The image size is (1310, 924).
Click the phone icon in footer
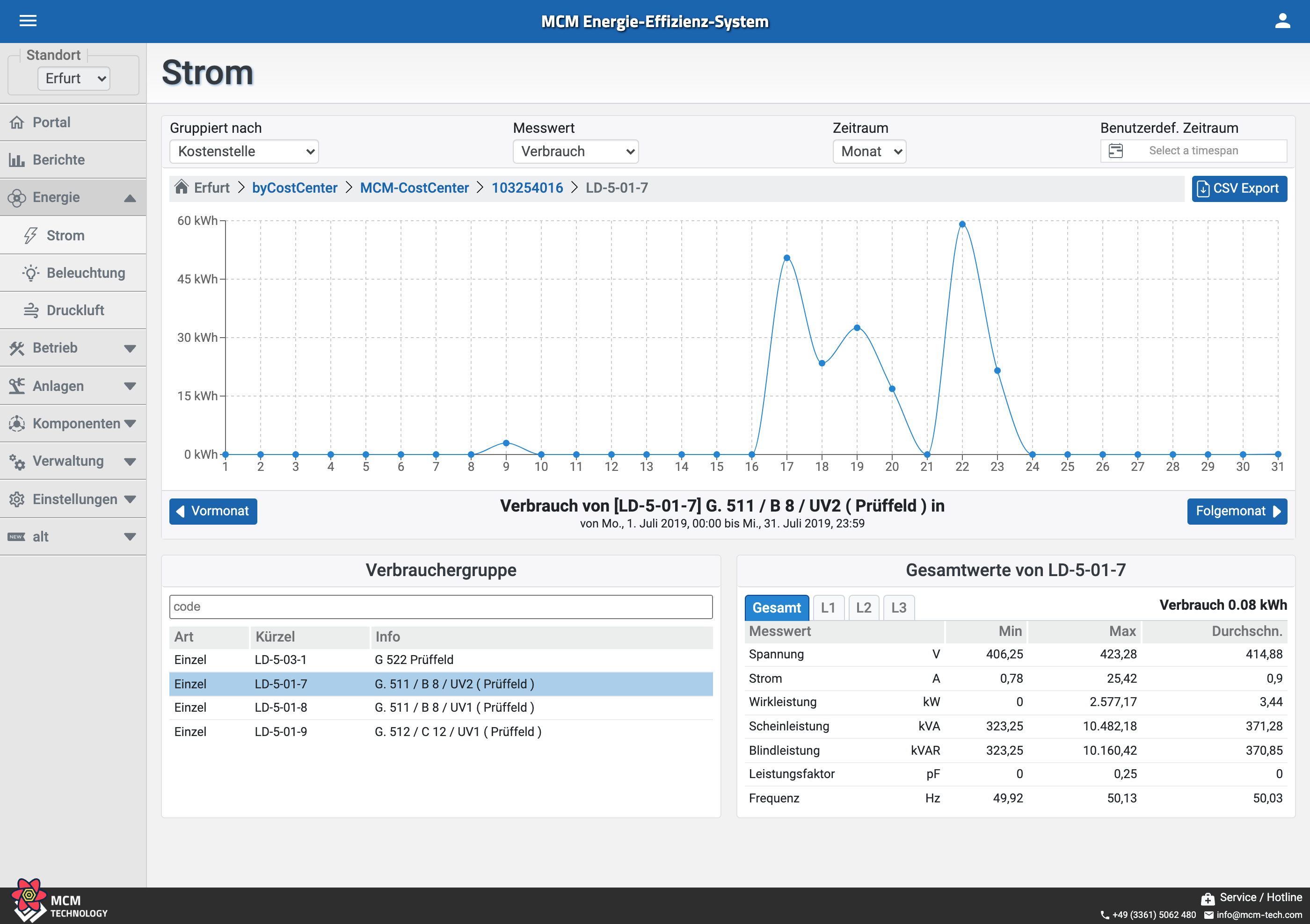(x=1105, y=915)
